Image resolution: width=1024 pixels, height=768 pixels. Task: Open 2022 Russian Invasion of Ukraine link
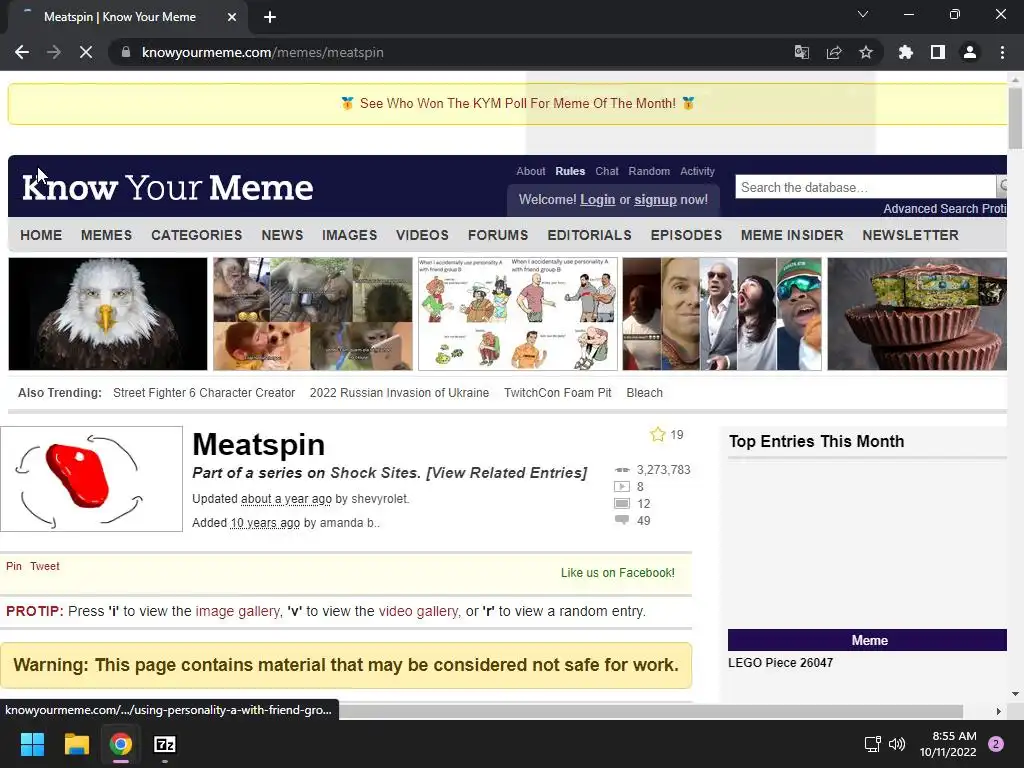(x=399, y=392)
